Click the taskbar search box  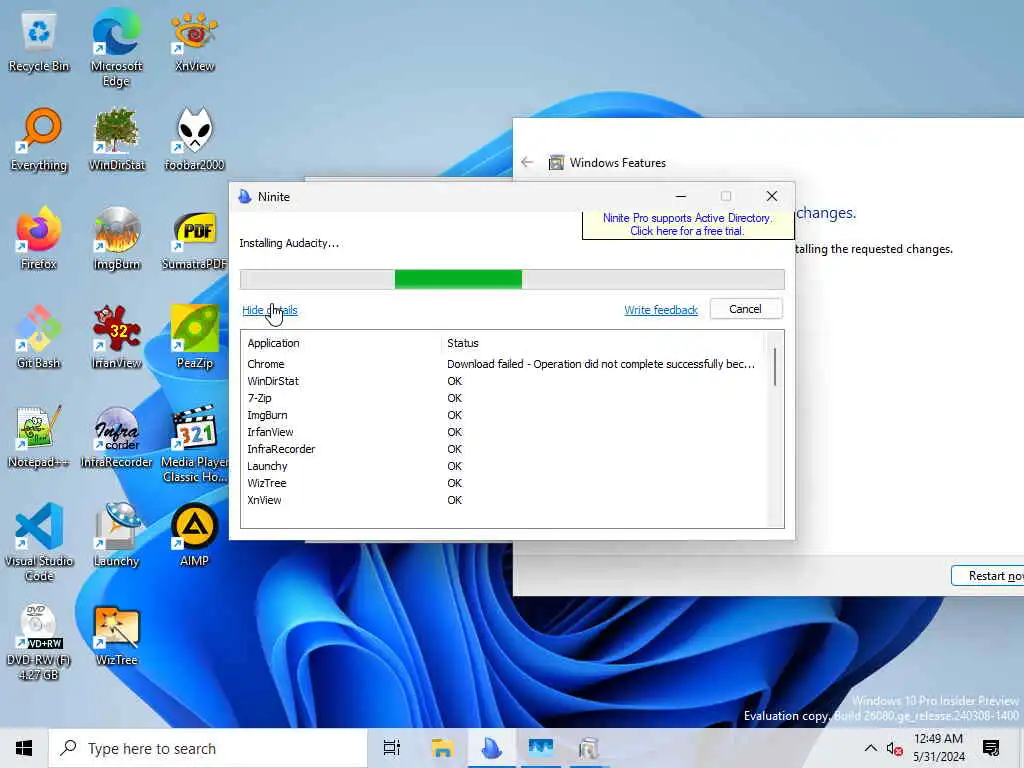point(208,748)
